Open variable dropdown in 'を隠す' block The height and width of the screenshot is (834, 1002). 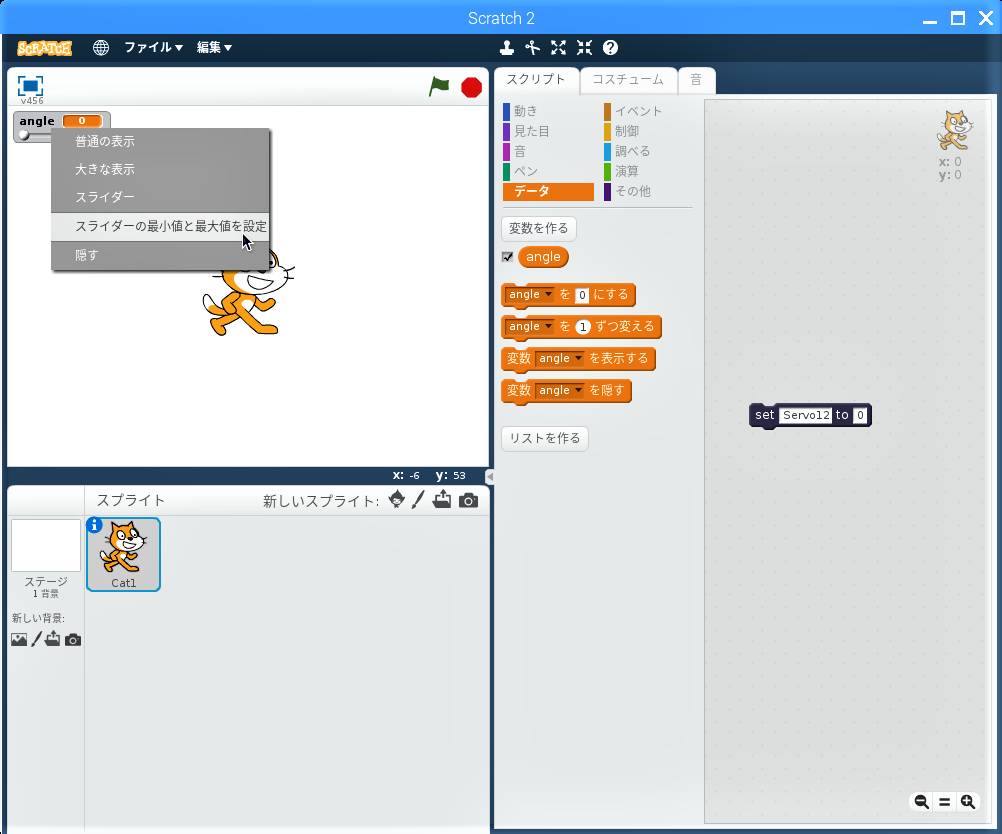560,390
